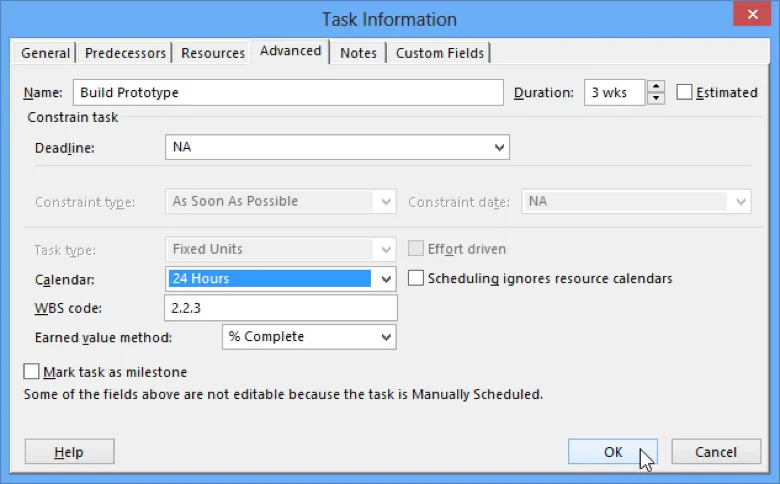Switch to the General tab
780x484 pixels.
pos(46,53)
